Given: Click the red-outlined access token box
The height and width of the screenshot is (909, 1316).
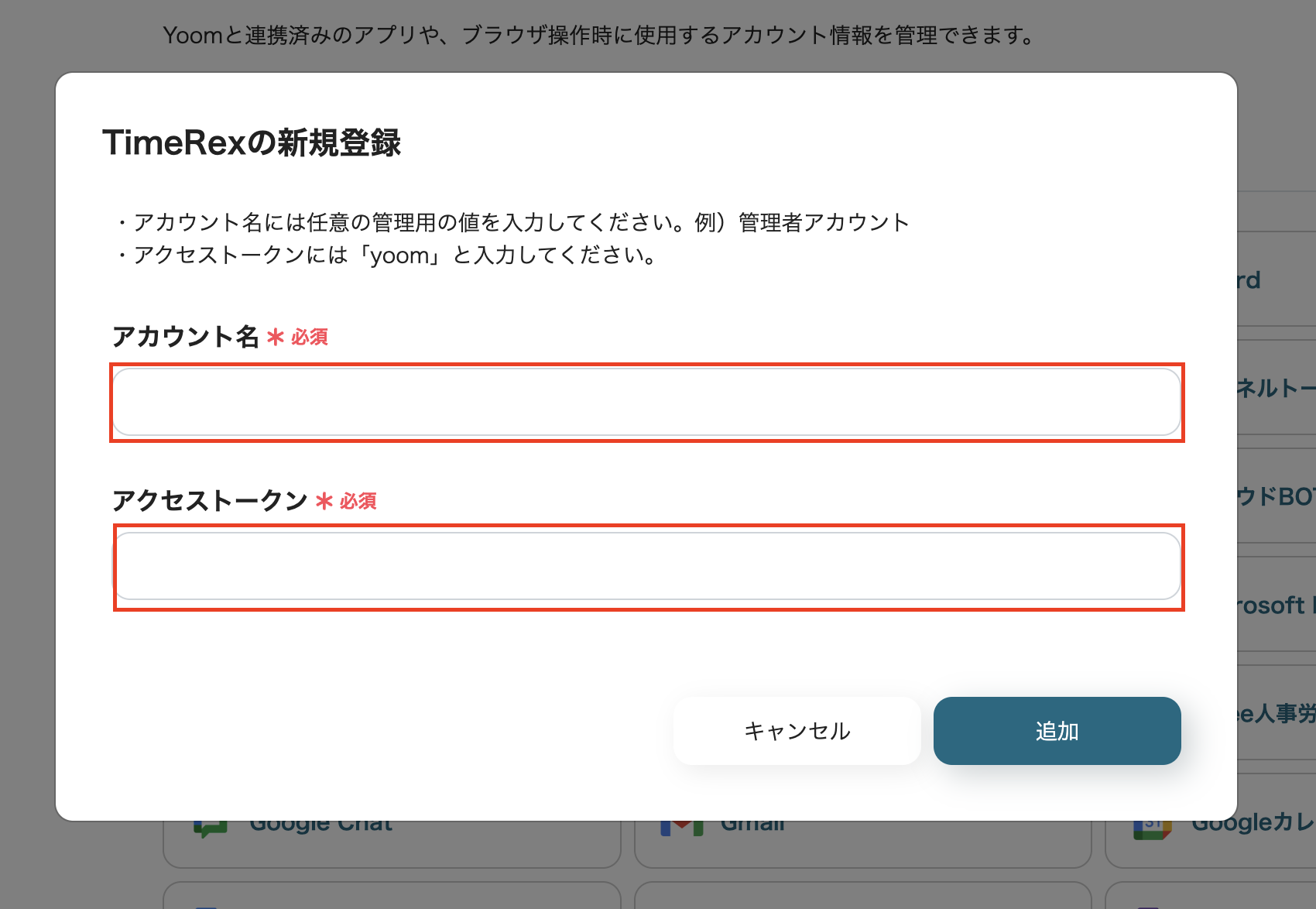Looking at the screenshot, I should tap(647, 566).
